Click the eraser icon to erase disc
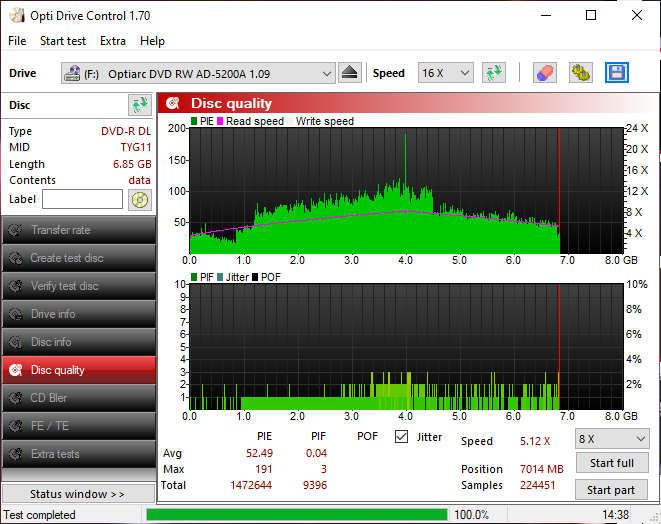The width and height of the screenshot is (661, 524). click(545, 73)
